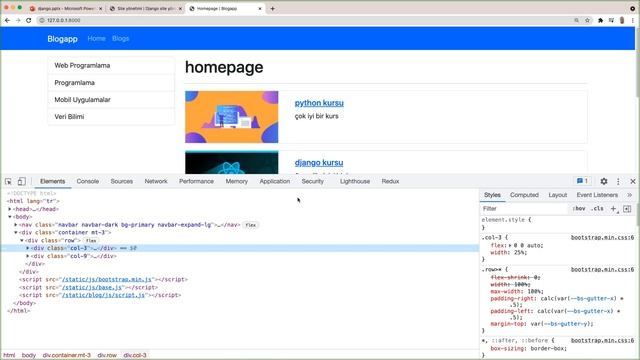Toggle the .cls class editor

(x=598, y=209)
